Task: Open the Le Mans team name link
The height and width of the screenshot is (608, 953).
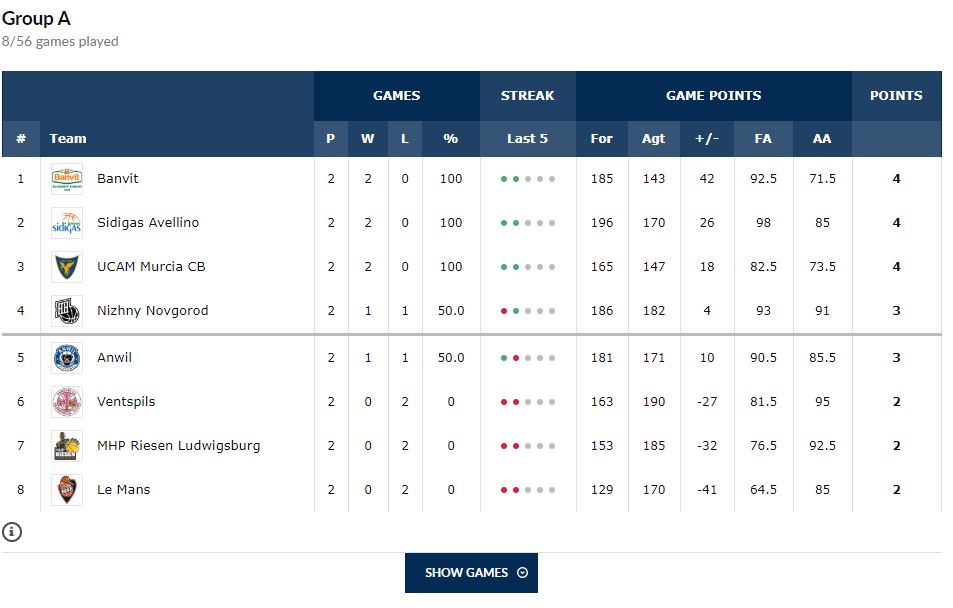Action: (x=123, y=490)
